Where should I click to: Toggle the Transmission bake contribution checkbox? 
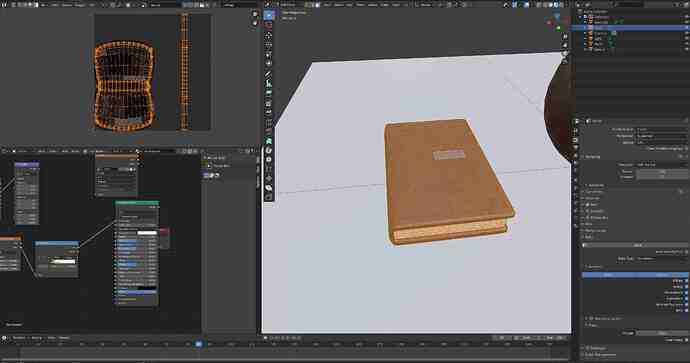click(x=686, y=293)
